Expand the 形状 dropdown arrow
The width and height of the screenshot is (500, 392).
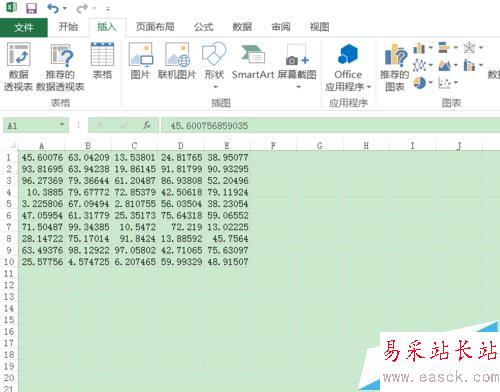(x=216, y=87)
